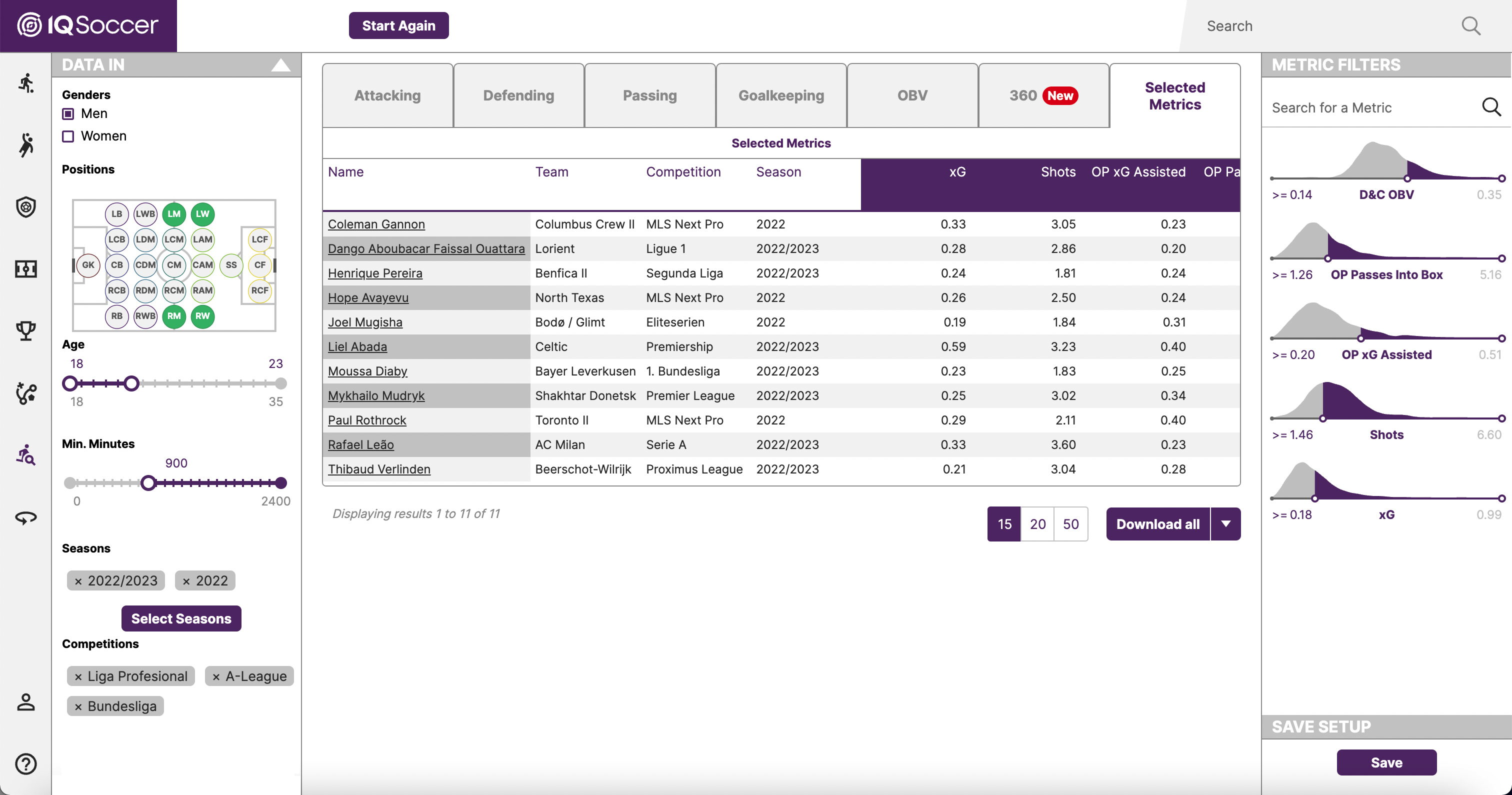Deselect the LW position on pitch
This screenshot has height=795, width=1512.
[x=202, y=213]
